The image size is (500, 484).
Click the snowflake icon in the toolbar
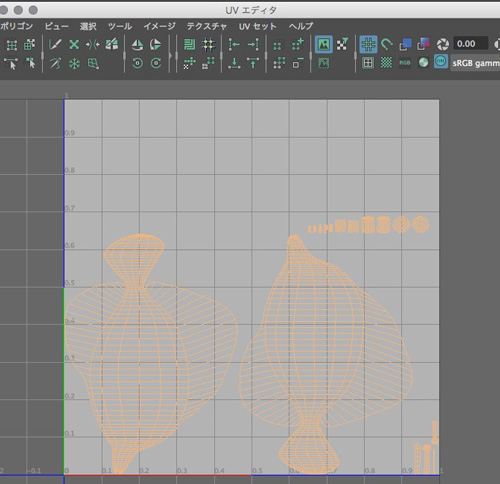pyautogui.click(x=74, y=63)
